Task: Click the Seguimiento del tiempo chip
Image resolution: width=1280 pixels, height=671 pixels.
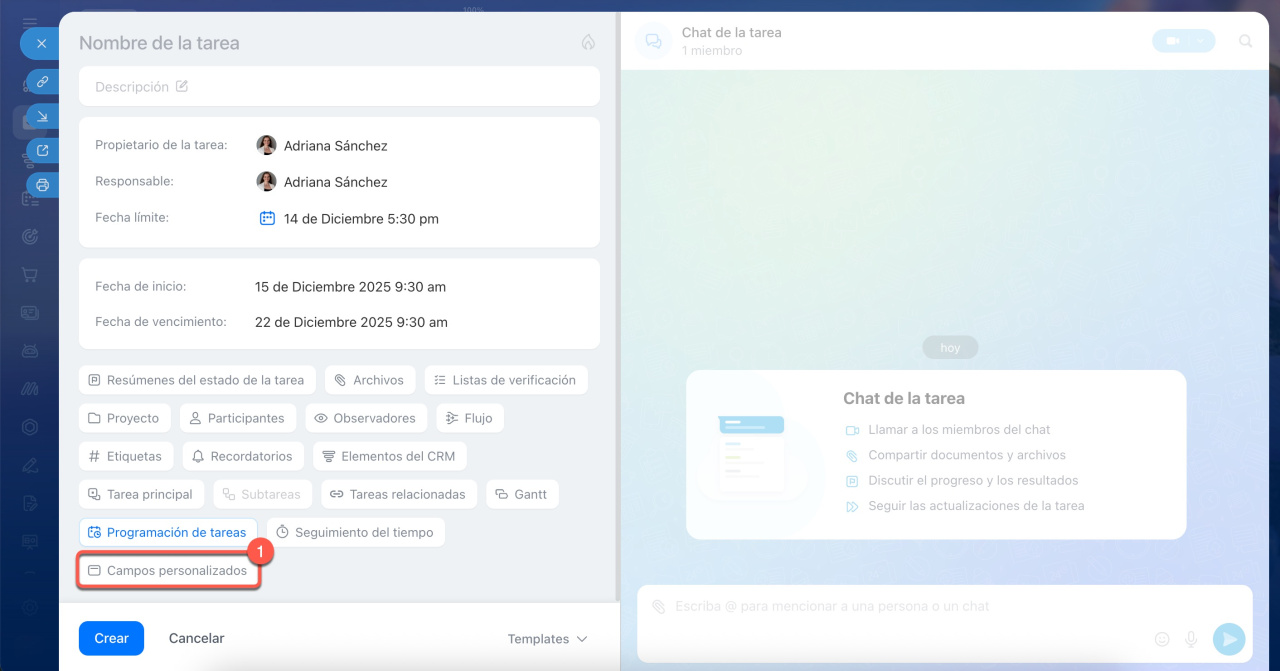Action: point(356,532)
